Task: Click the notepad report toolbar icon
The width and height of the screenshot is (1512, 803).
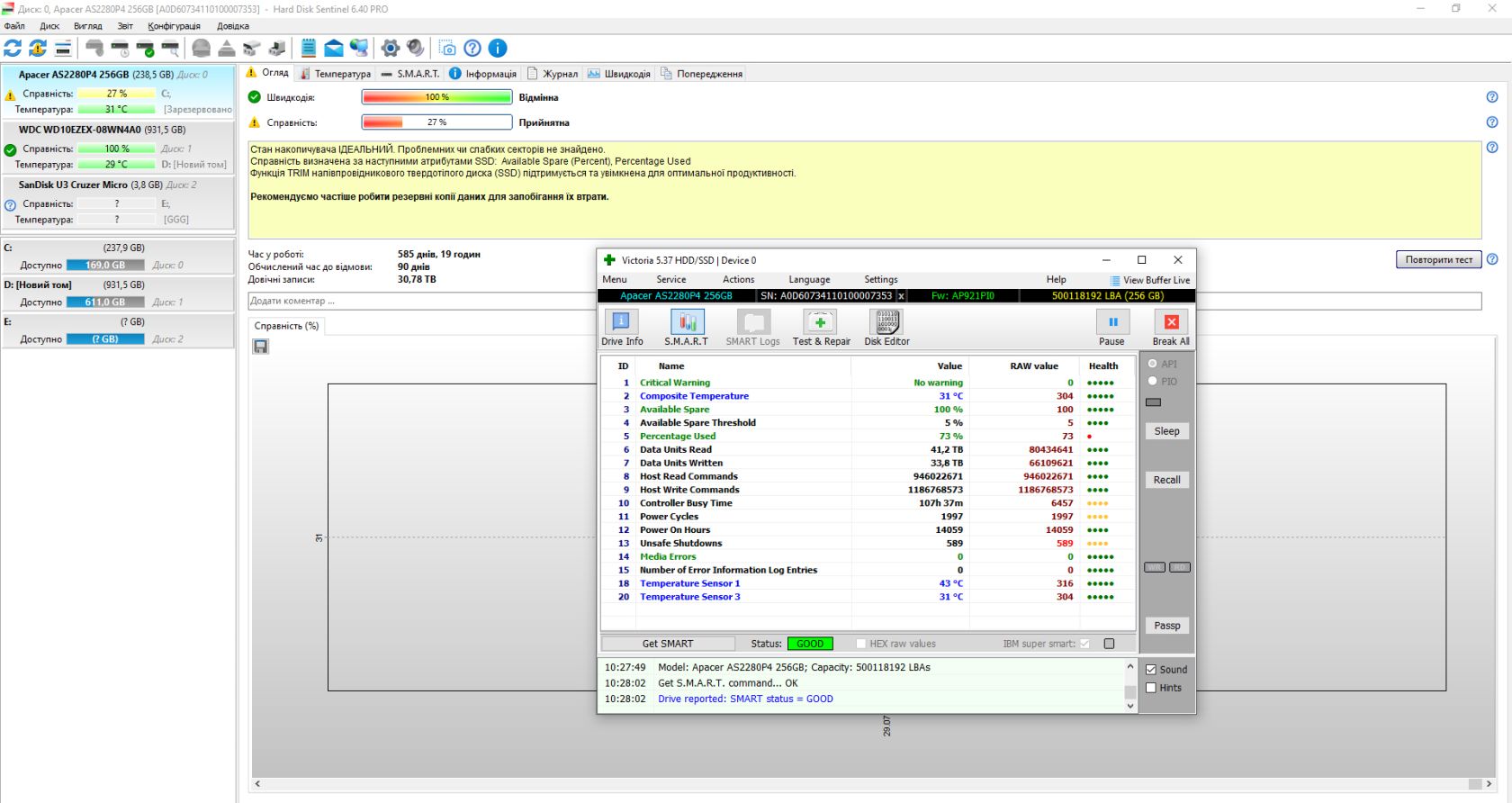Action: 309,48
